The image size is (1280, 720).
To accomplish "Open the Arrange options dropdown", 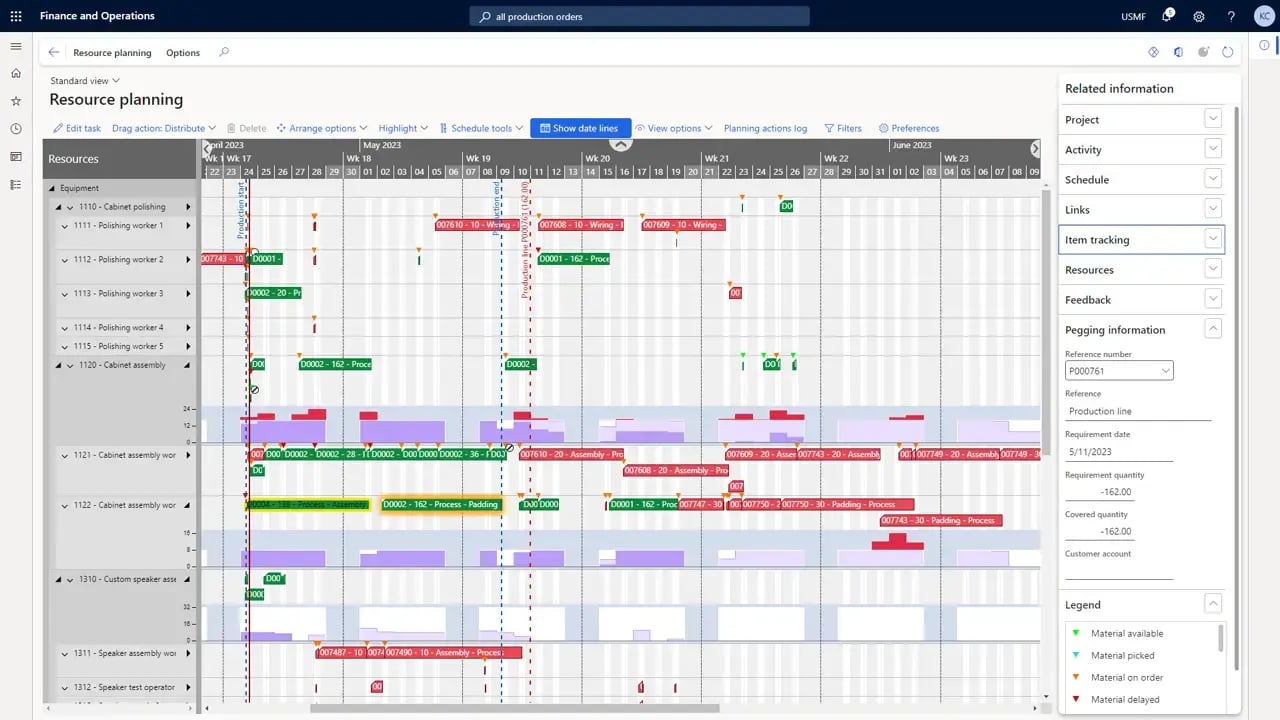I will tap(322, 127).
